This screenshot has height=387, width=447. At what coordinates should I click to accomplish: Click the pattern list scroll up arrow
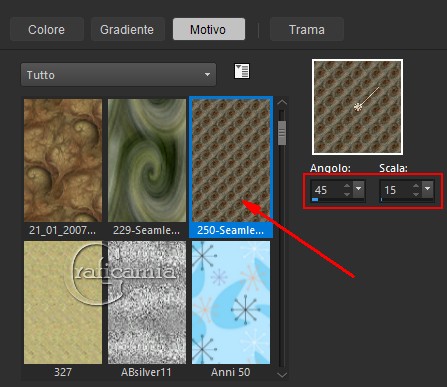pyautogui.click(x=282, y=103)
